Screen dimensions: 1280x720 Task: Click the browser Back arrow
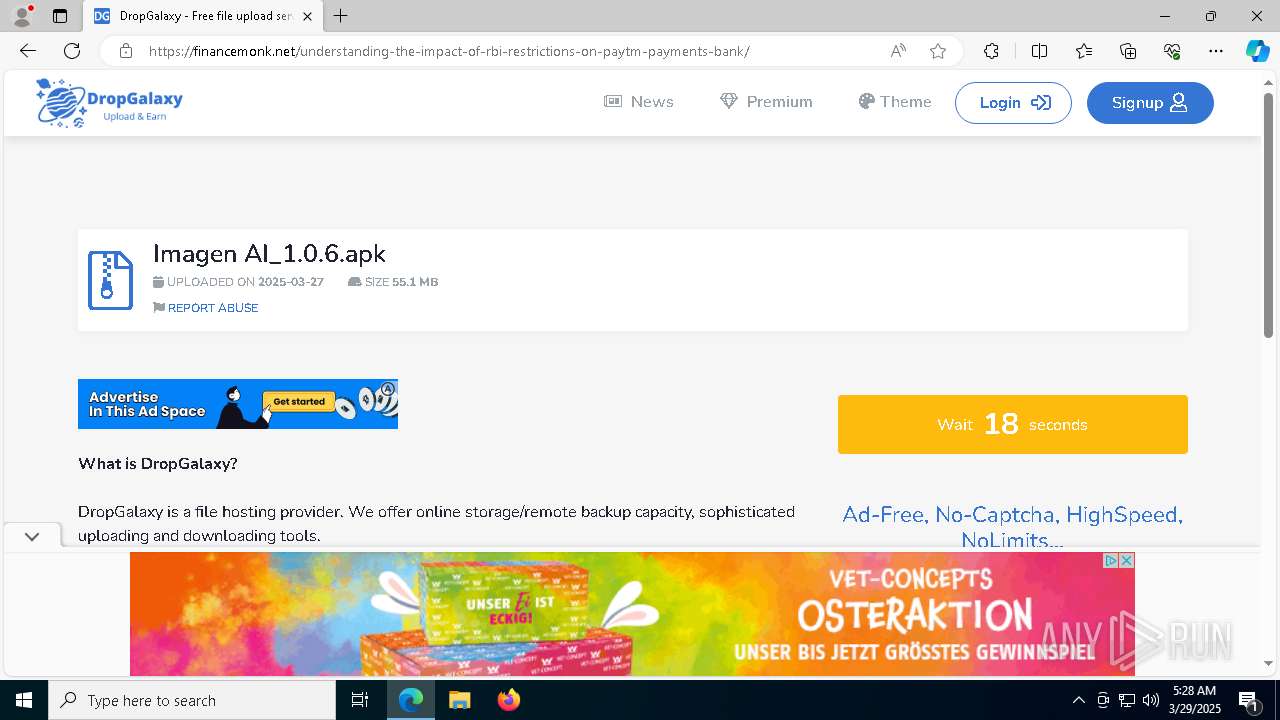point(27,51)
